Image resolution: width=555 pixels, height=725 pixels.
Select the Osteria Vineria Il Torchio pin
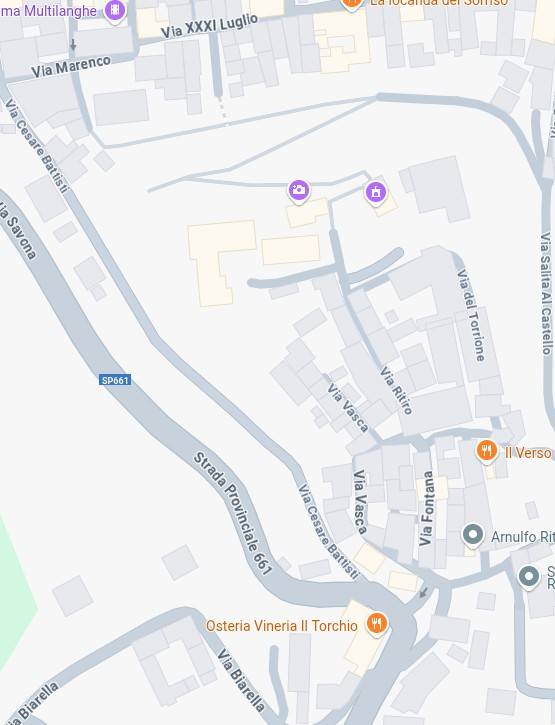point(377,625)
